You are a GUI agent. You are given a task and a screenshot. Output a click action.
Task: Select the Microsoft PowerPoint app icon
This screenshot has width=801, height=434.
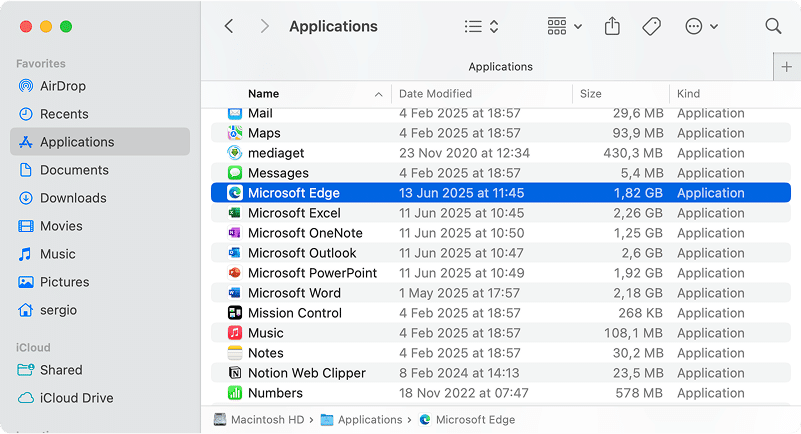click(x=234, y=273)
